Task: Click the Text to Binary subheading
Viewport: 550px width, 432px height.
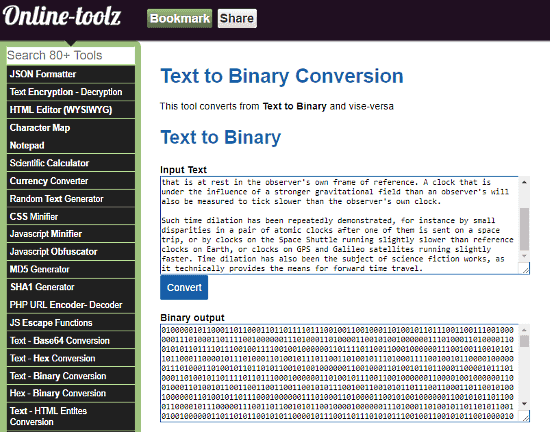Action: (221, 137)
